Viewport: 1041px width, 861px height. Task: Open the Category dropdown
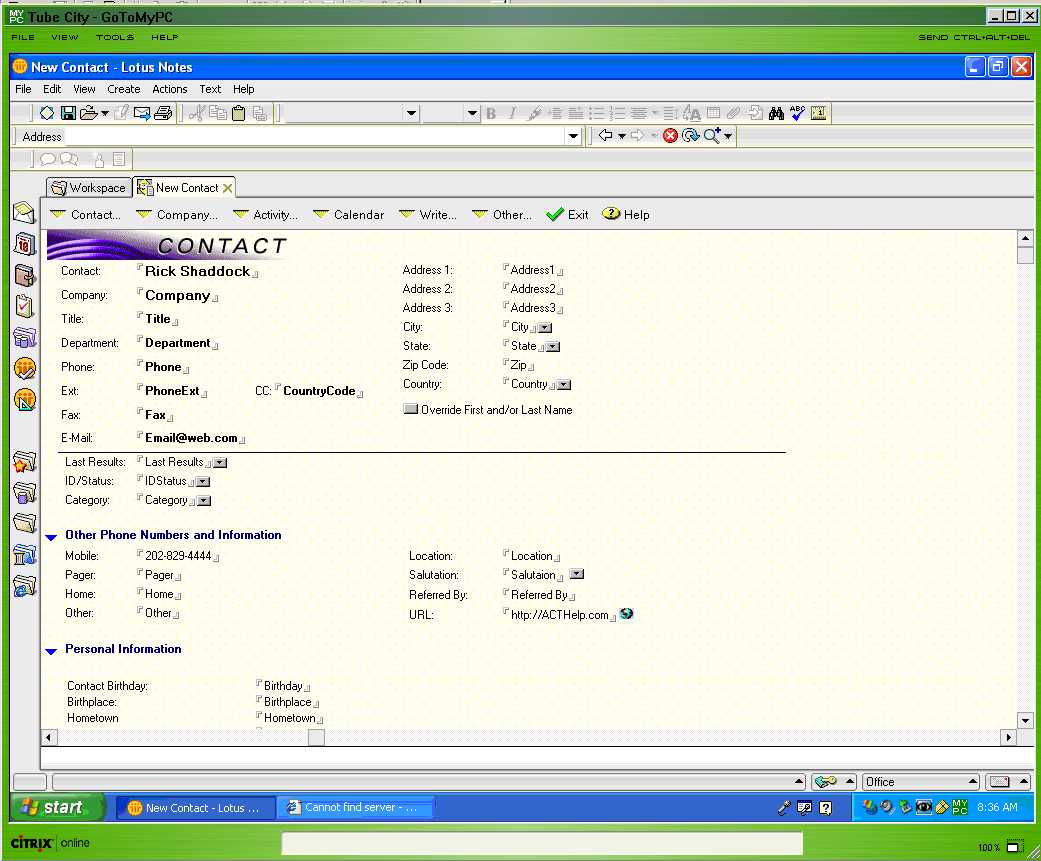pos(204,501)
